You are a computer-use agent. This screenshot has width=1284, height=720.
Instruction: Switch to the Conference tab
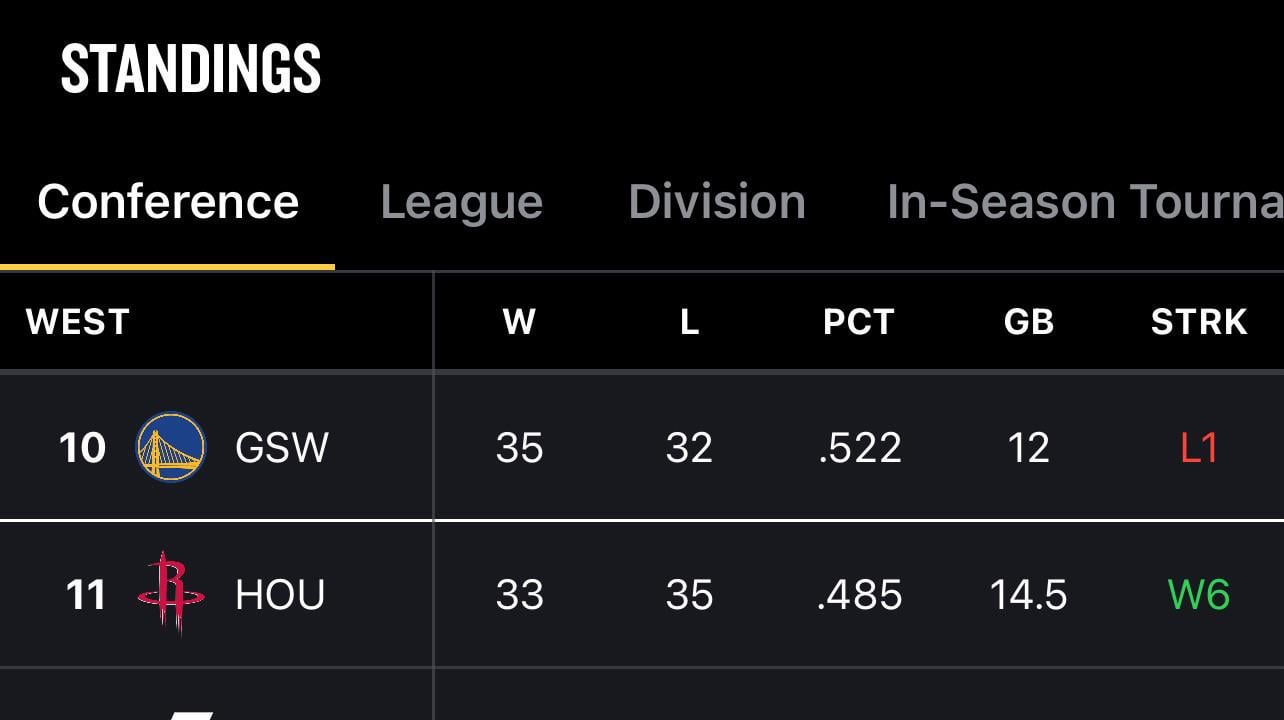(168, 202)
